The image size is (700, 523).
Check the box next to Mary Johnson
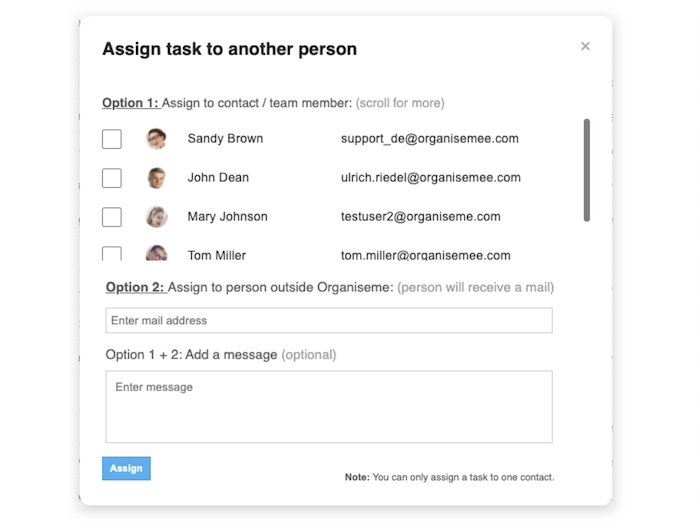pos(112,217)
